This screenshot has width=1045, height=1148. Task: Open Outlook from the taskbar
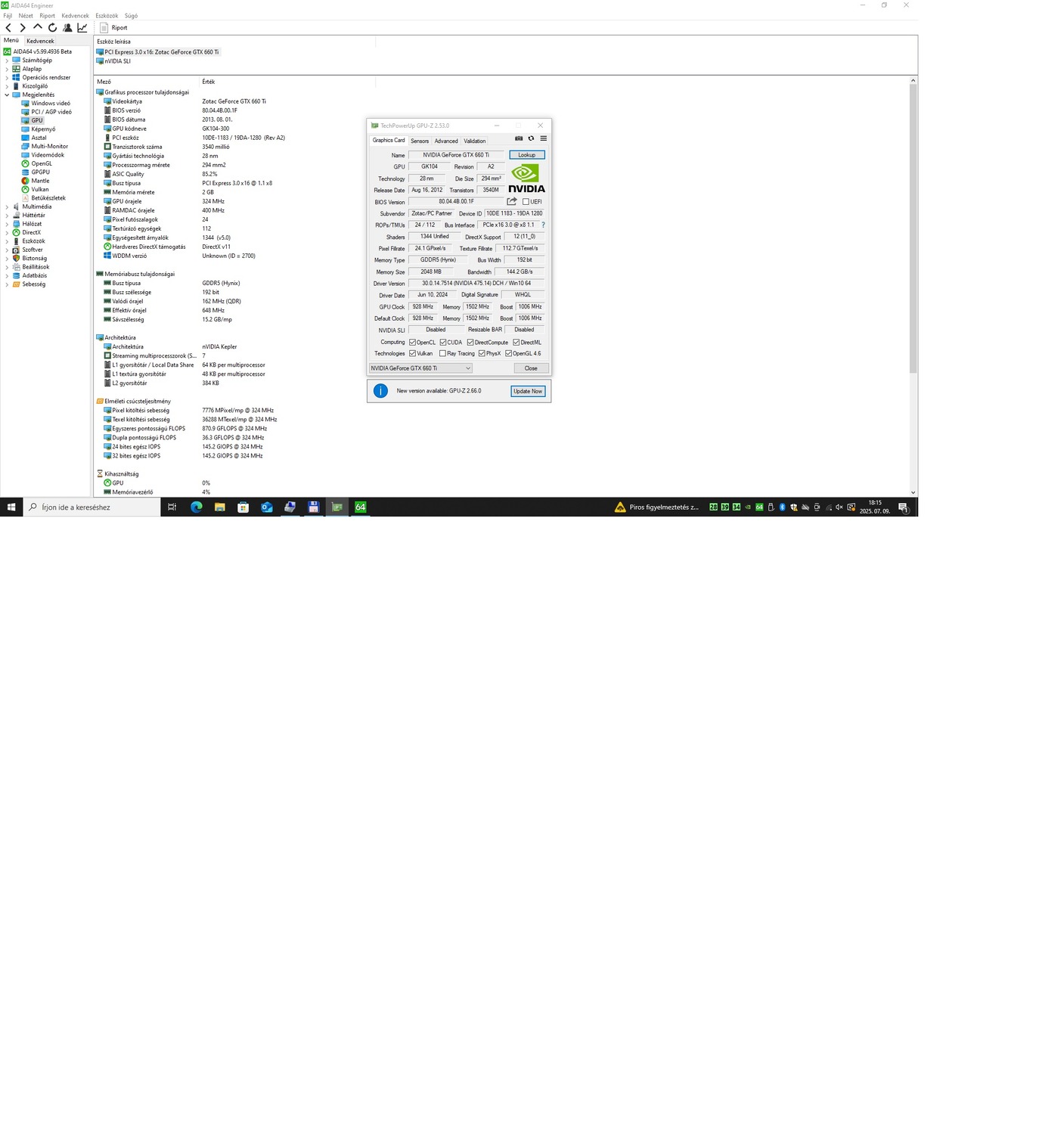click(x=267, y=507)
